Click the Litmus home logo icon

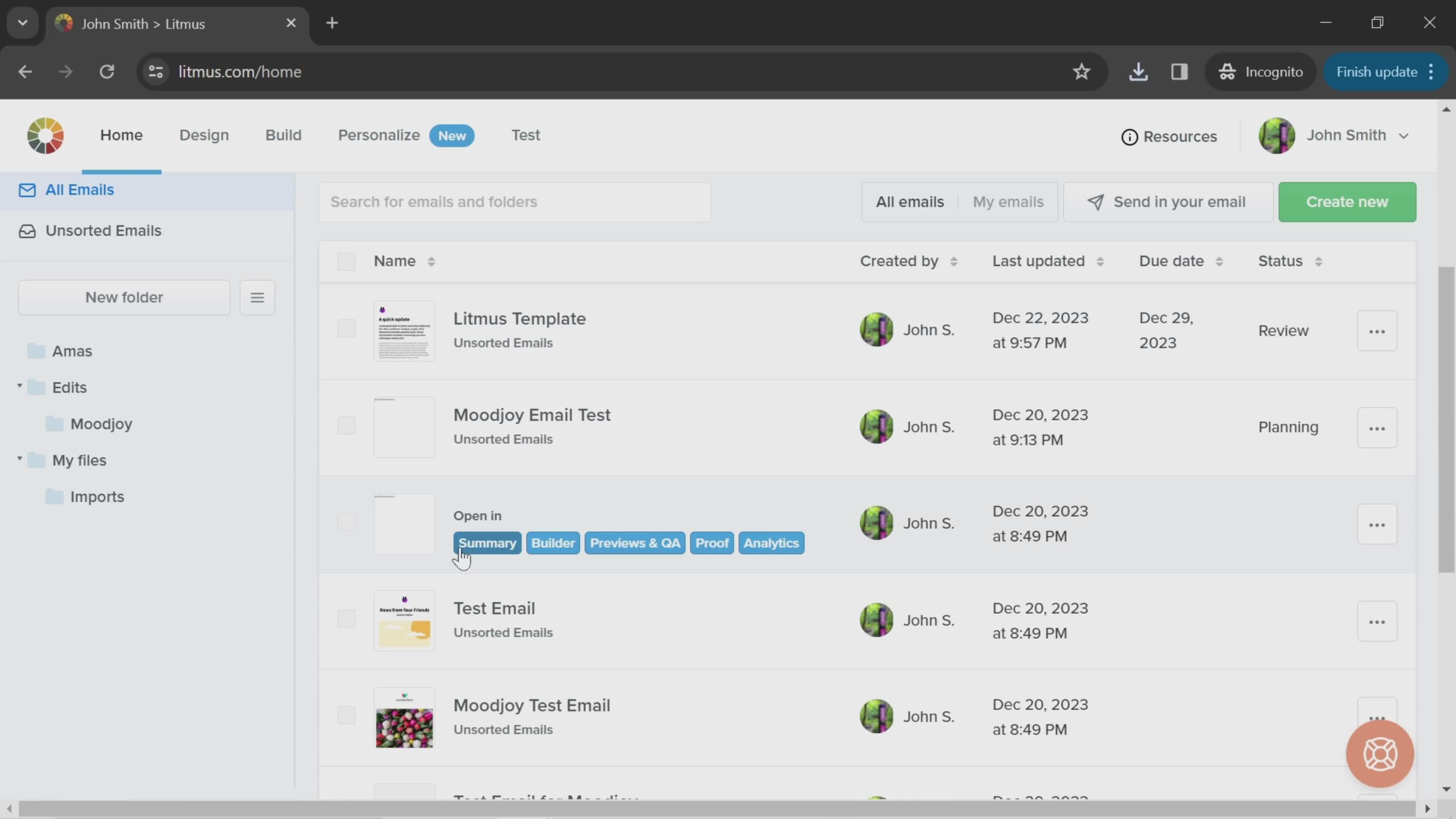click(45, 135)
